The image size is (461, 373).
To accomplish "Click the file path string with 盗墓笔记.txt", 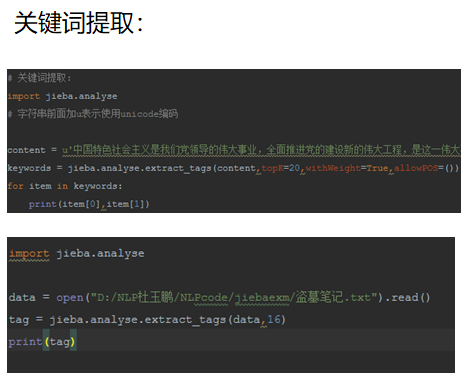I will pos(234,297).
